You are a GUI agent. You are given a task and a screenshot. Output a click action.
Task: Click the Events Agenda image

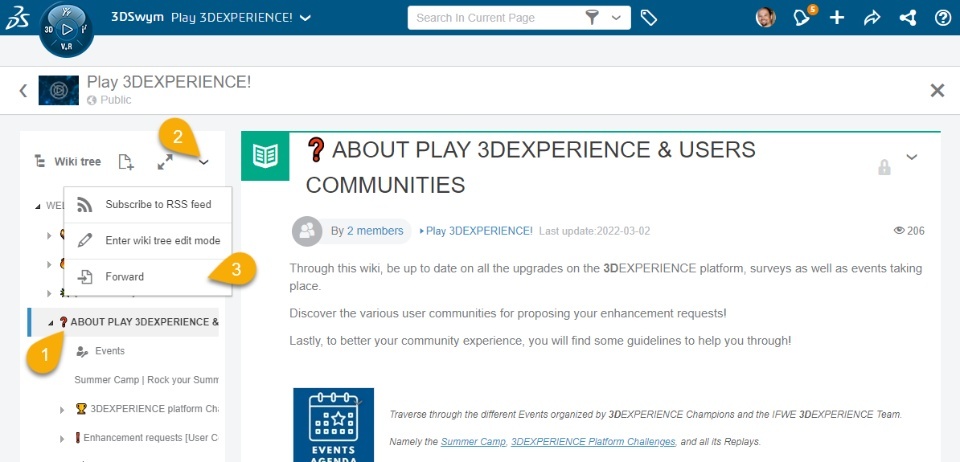333,425
